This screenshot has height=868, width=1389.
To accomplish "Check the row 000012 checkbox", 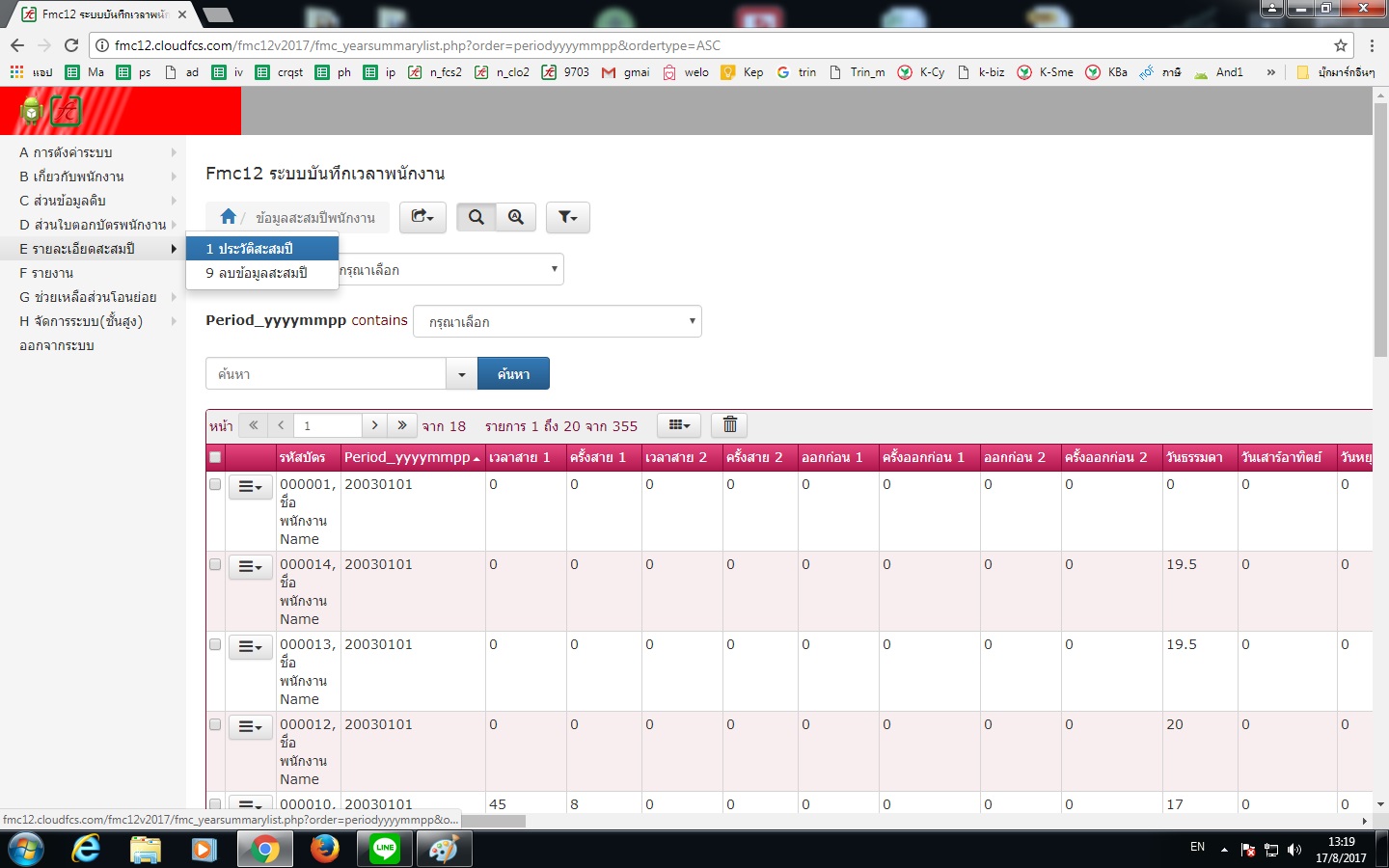I will [x=215, y=724].
